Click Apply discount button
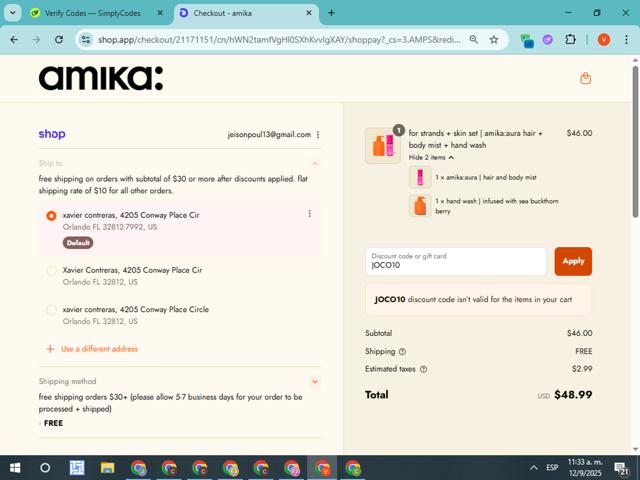This screenshot has height=480, width=640. 573,261
